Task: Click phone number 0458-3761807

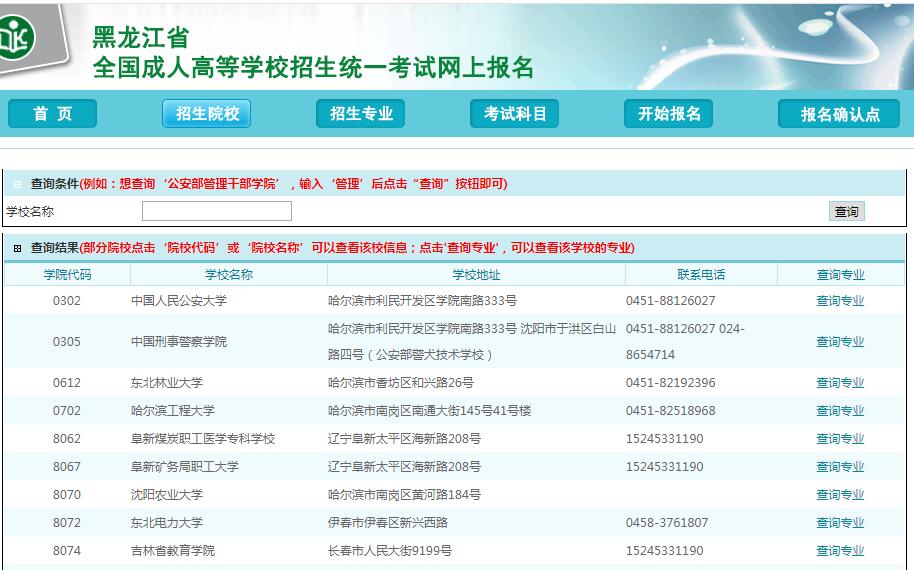Action: tap(667, 523)
